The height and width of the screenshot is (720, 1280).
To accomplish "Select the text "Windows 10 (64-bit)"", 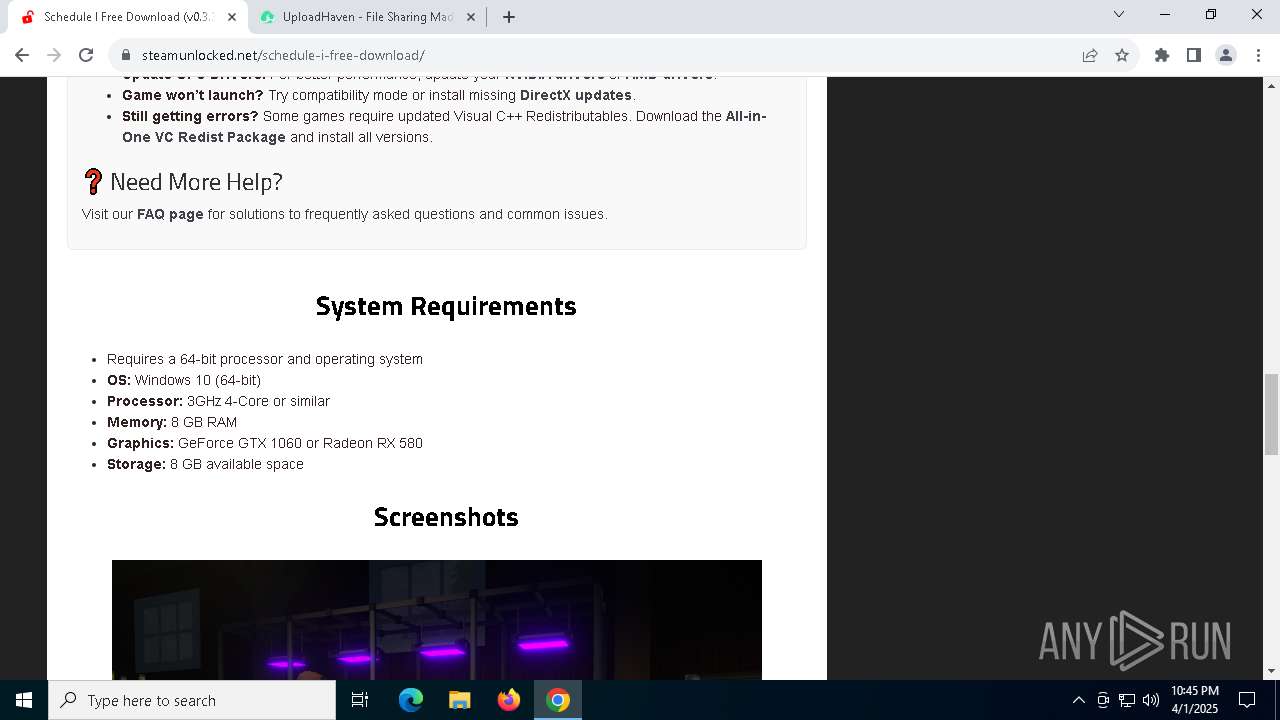I will (x=198, y=380).
